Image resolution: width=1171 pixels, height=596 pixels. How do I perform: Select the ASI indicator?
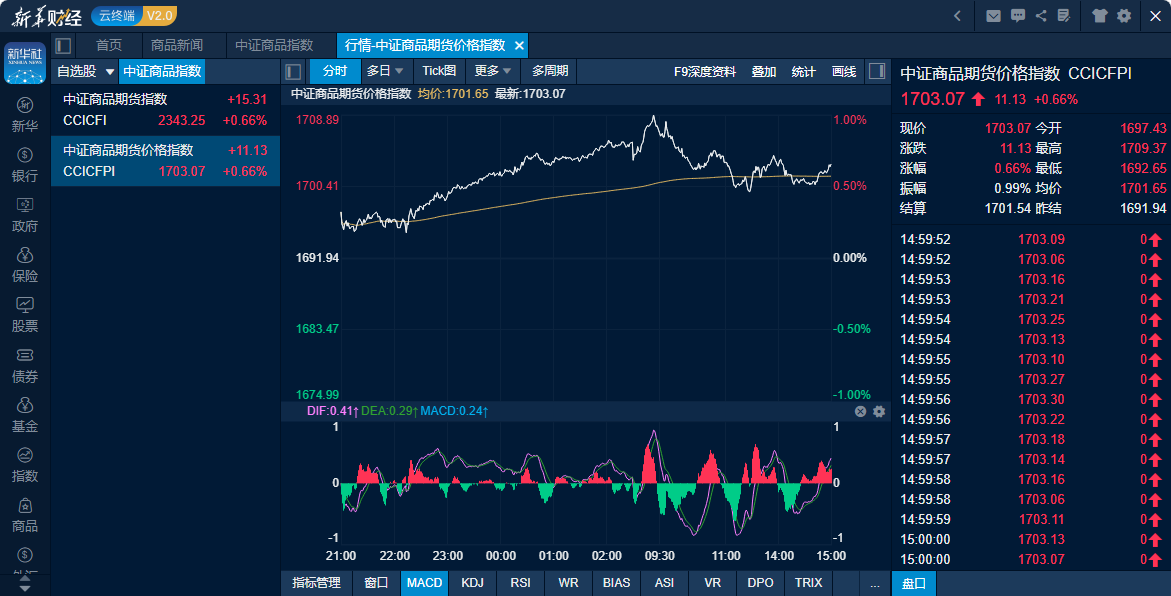(664, 583)
